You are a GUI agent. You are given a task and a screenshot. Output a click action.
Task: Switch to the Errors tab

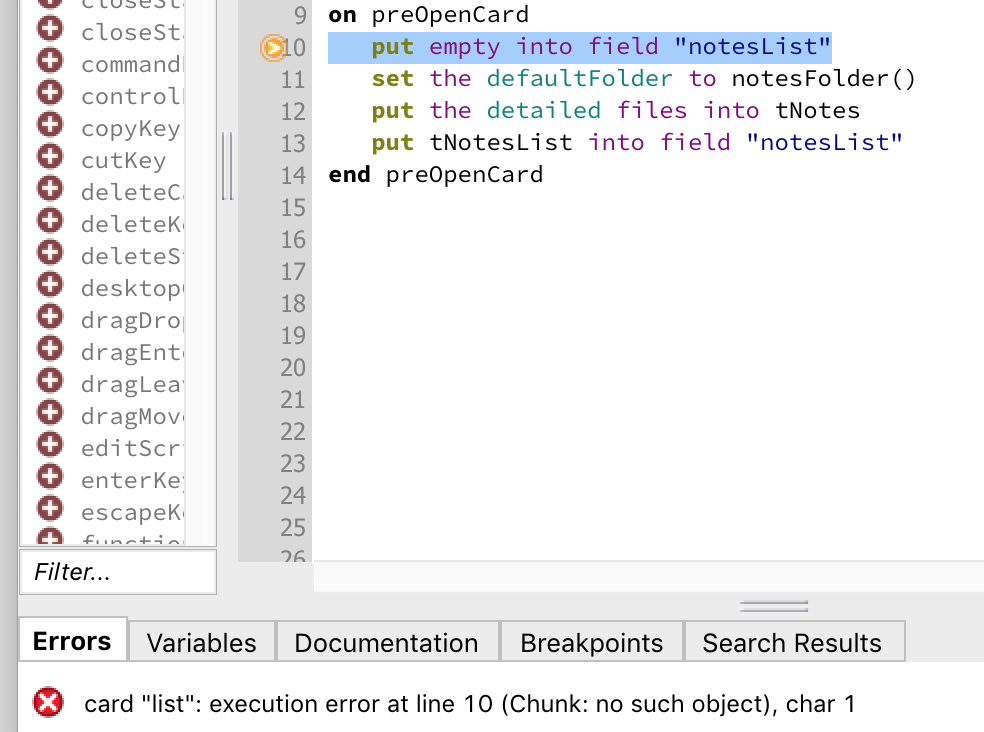pyautogui.click(x=73, y=641)
